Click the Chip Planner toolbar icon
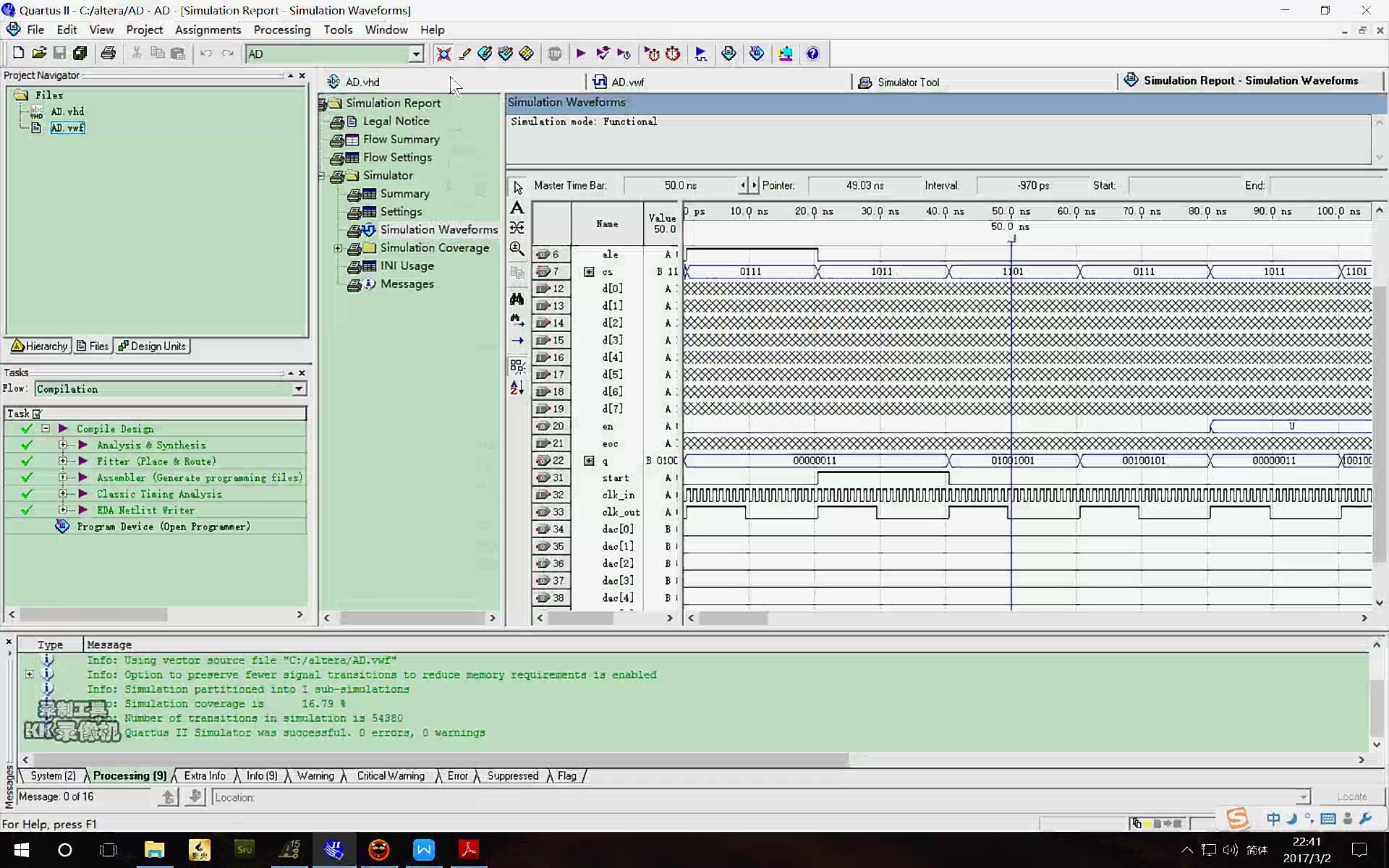Image resolution: width=1389 pixels, height=868 pixels. click(x=526, y=54)
